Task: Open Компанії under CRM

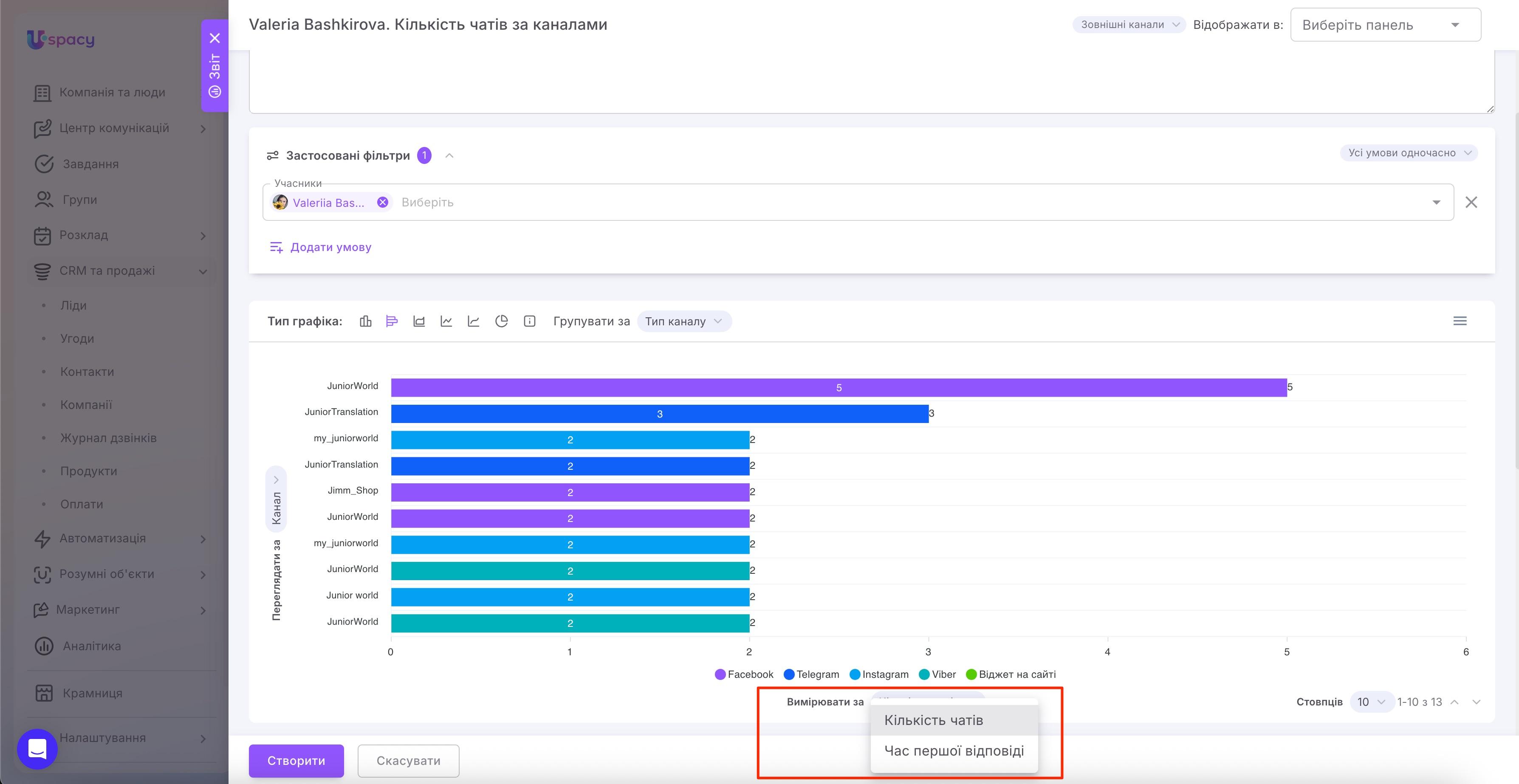Action: [86, 405]
